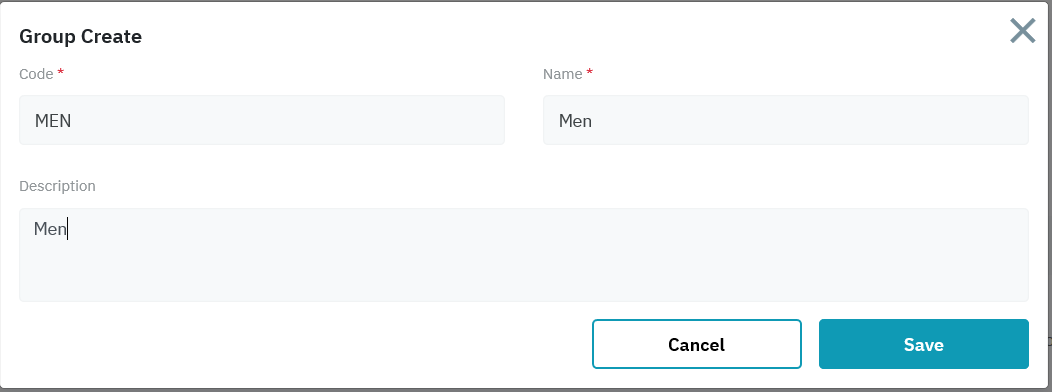
Task: Click the Description field label
Action: [57, 186]
